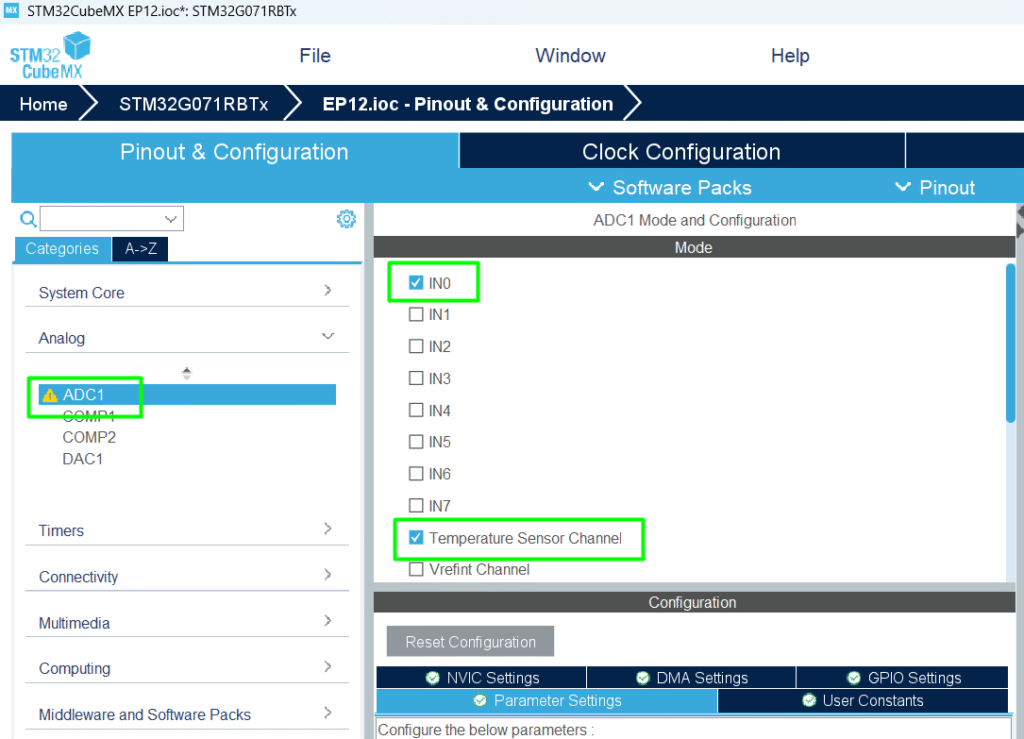
Task: Disable the Temperature Sensor Channel checkbox
Action: pos(416,538)
